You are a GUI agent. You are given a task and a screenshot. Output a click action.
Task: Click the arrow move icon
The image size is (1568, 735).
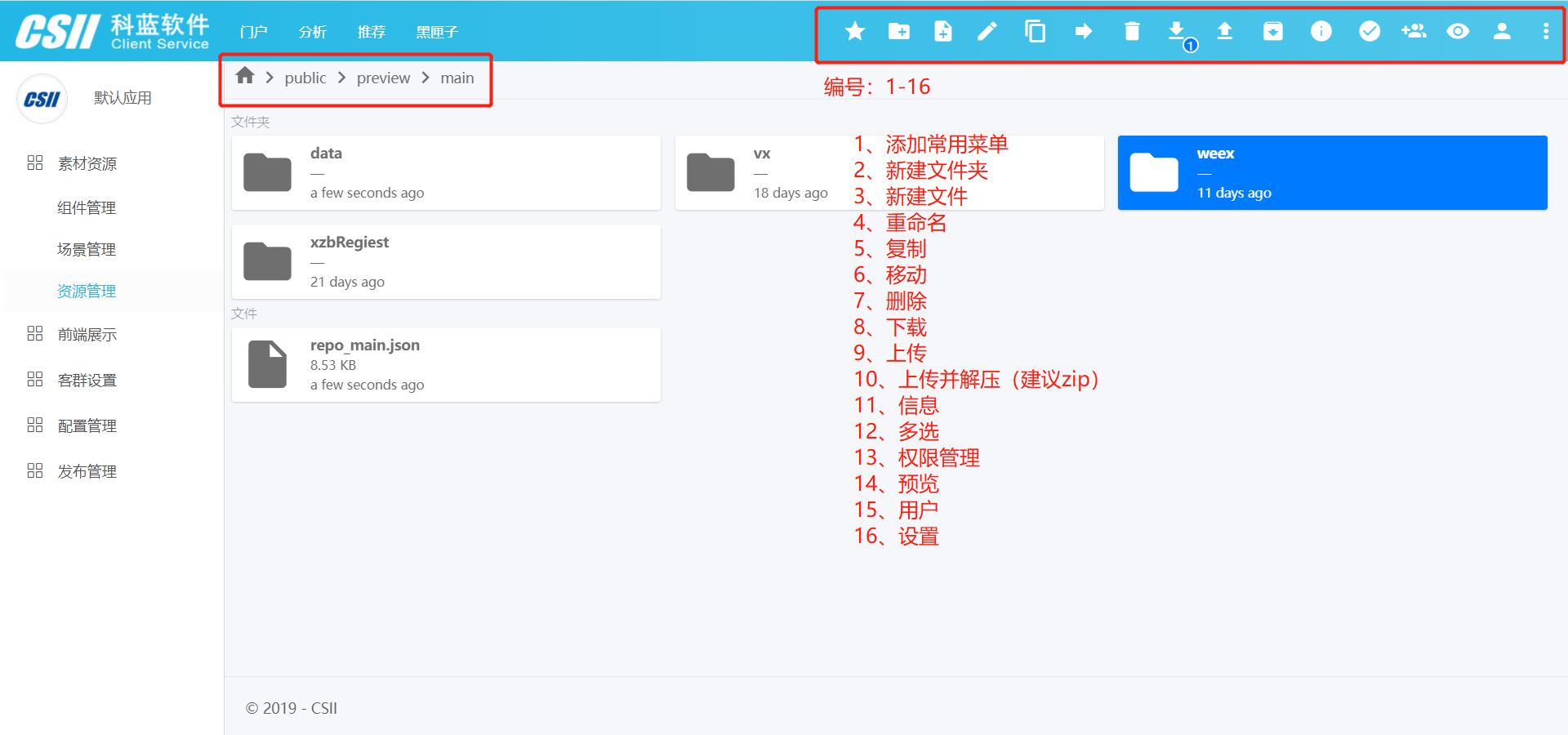(1083, 31)
